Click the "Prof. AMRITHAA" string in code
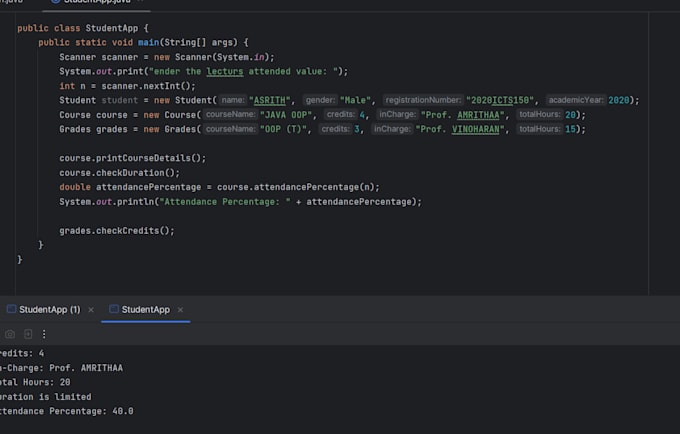This screenshot has width=680, height=434. click(463, 115)
